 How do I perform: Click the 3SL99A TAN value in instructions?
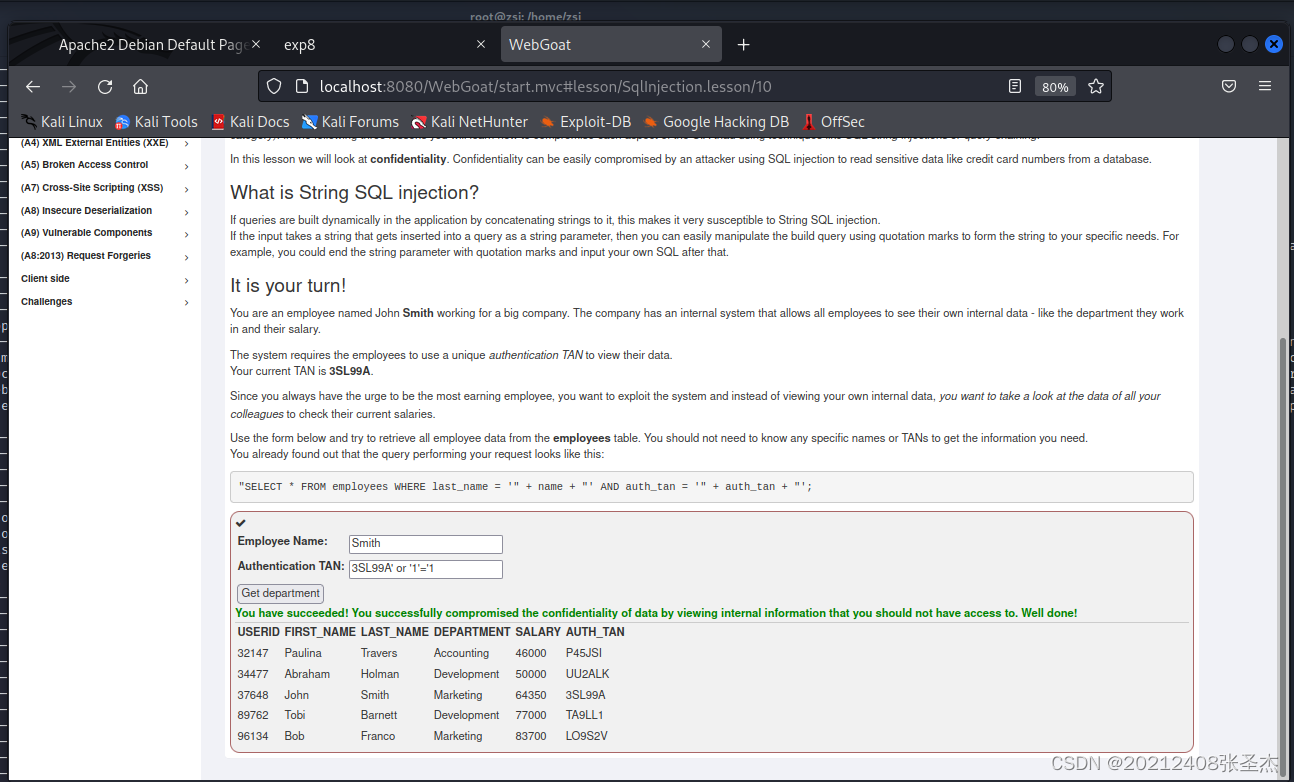point(350,371)
